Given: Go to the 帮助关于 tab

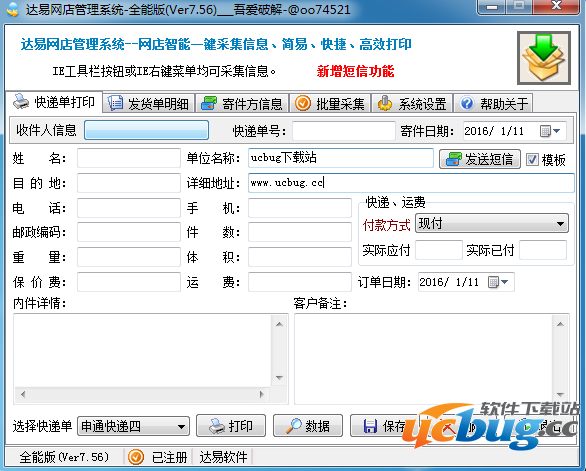Looking at the screenshot, I should (x=493, y=104).
